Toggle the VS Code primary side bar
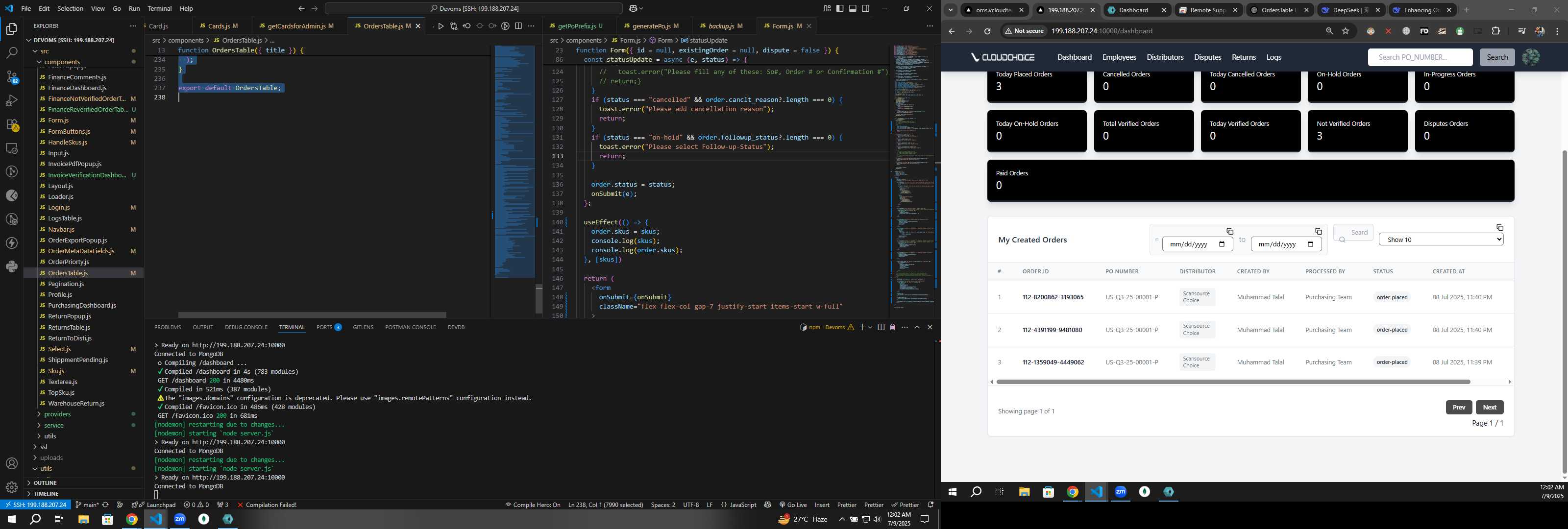Image resolution: width=1568 pixels, height=529 pixels. point(840,8)
